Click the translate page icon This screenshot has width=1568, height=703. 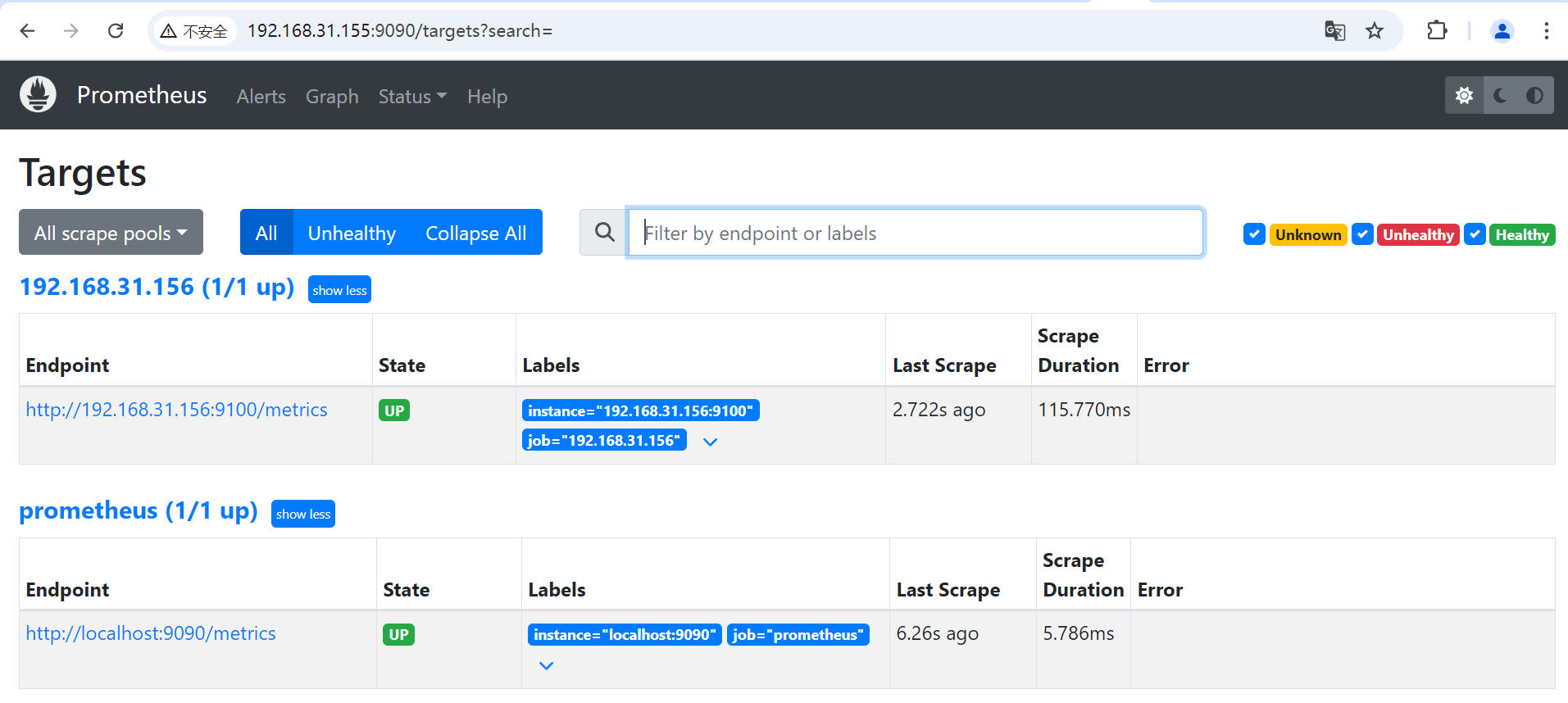click(1334, 31)
